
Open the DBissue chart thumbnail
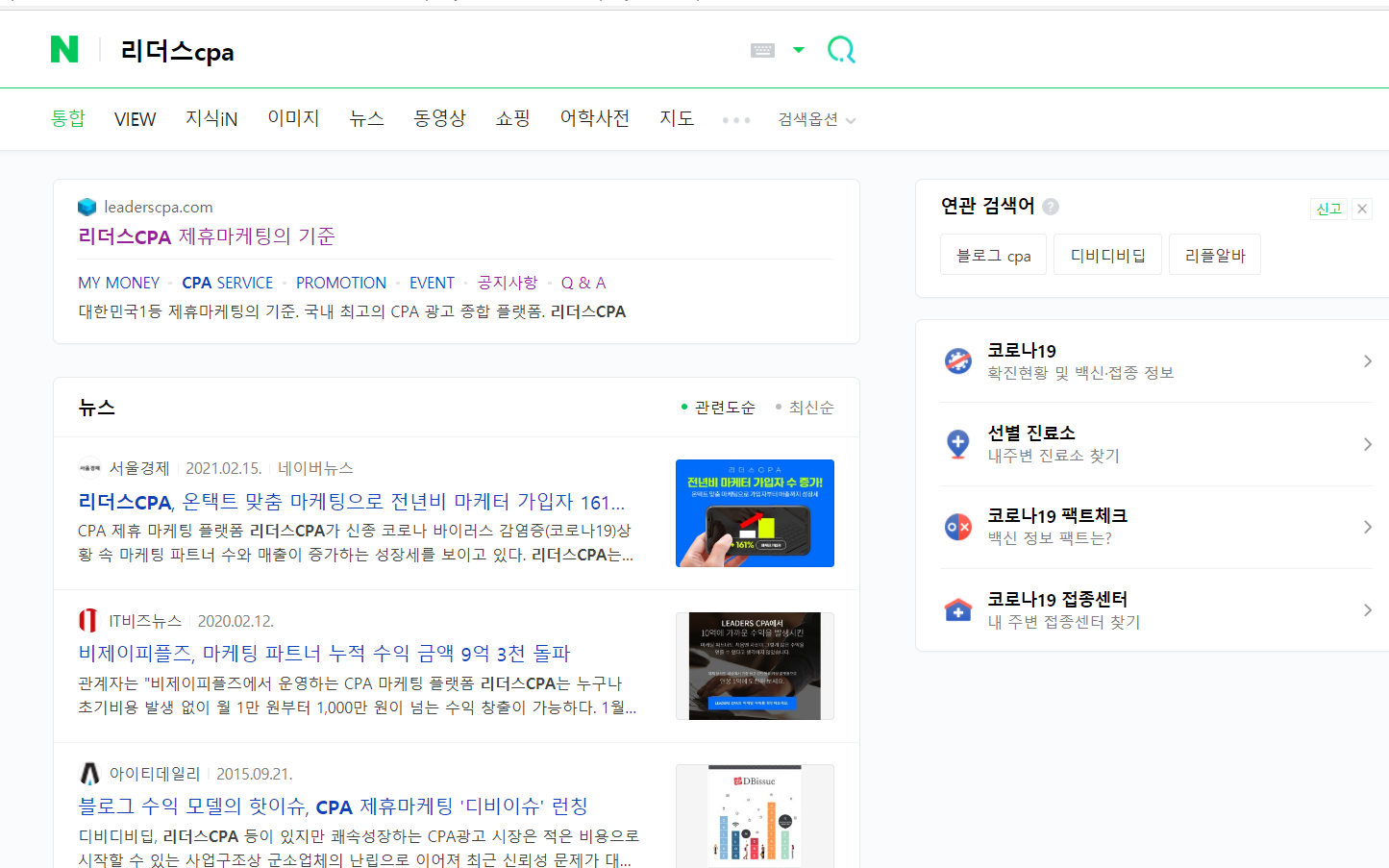[755, 816]
